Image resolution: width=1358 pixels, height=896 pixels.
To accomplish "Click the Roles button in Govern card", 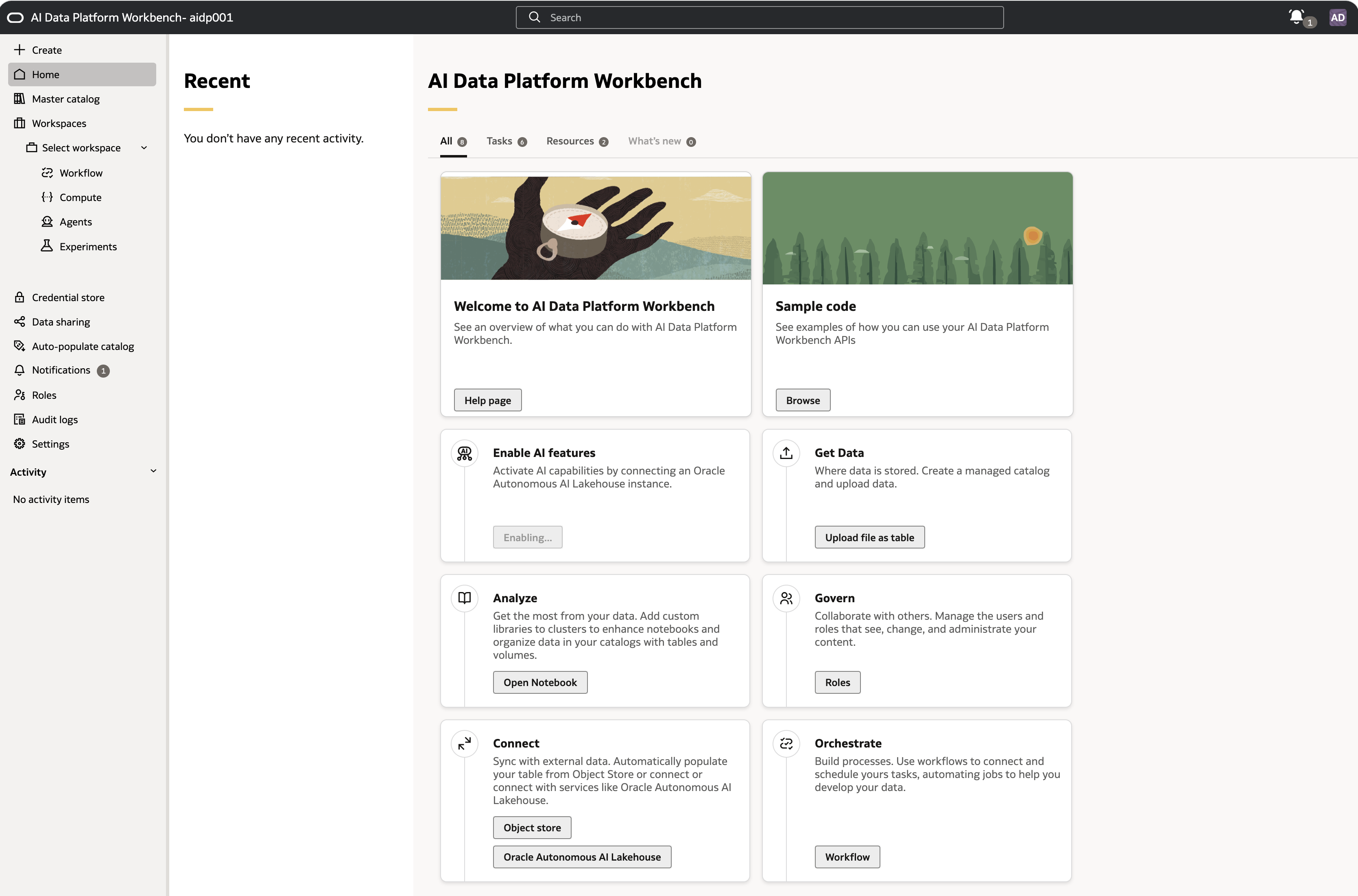I will [x=838, y=682].
